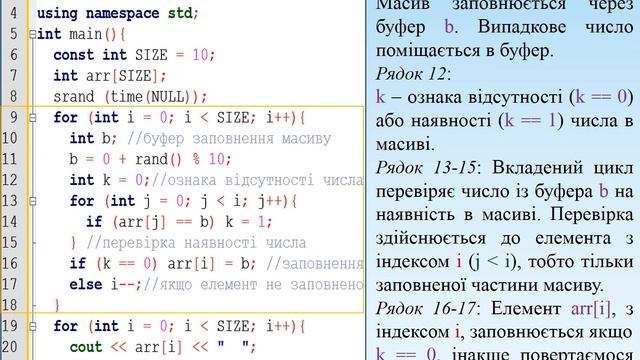Click '(k == 1)' in the explanation panel
Viewport: 640px width, 360px height.
[x=531, y=121]
